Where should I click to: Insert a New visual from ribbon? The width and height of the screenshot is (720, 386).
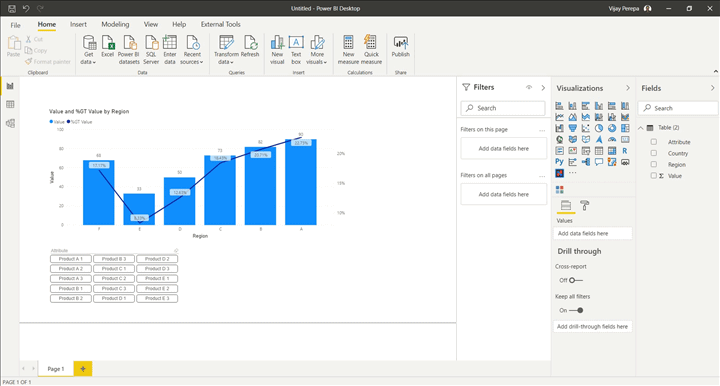point(277,50)
